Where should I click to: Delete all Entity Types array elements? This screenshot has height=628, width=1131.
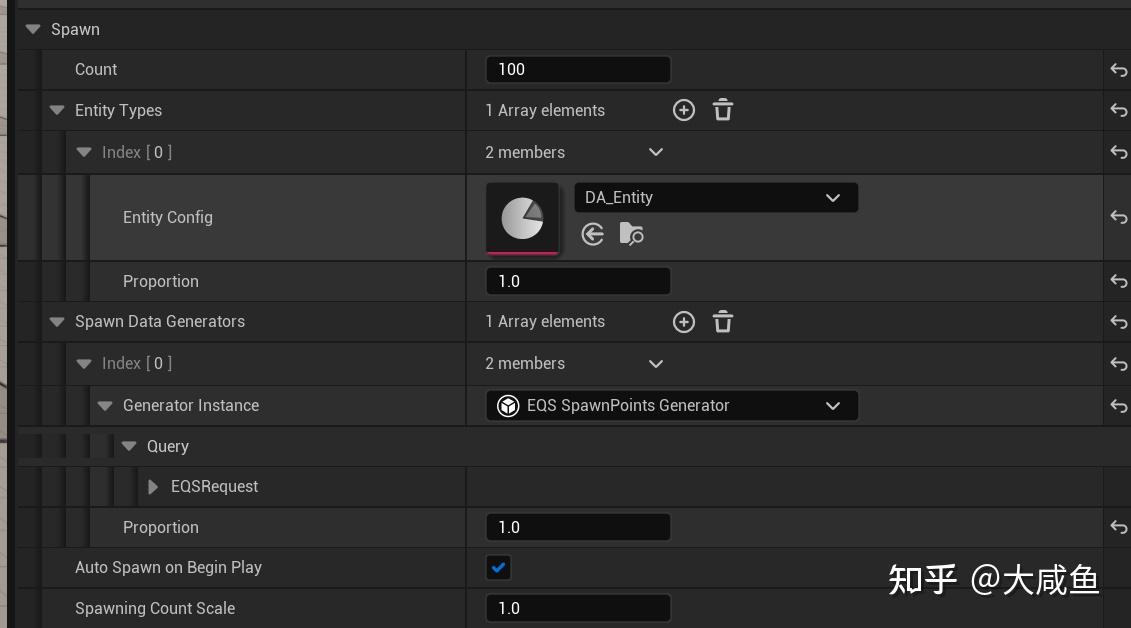coord(723,110)
